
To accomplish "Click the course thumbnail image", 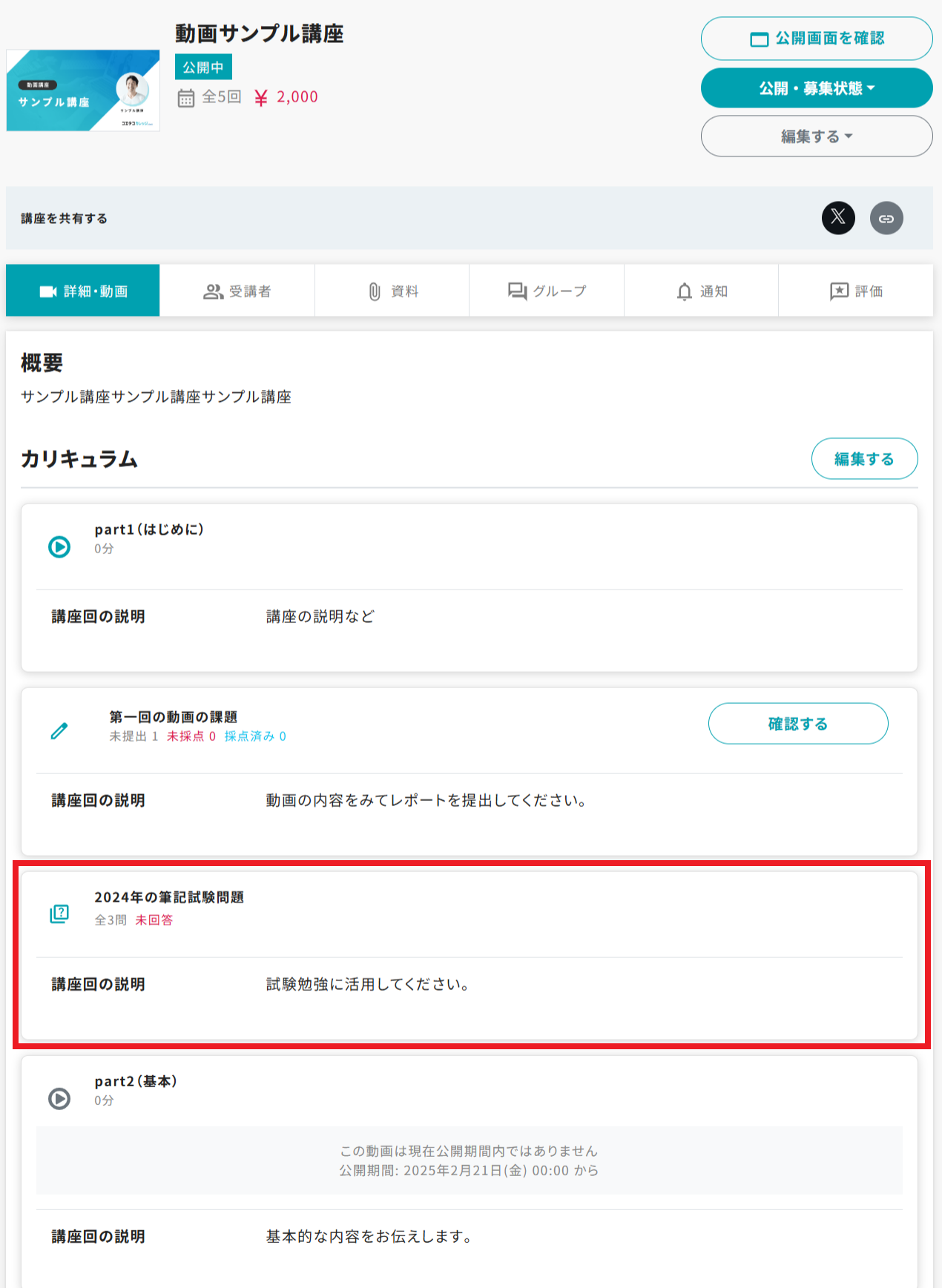I will (83, 90).
